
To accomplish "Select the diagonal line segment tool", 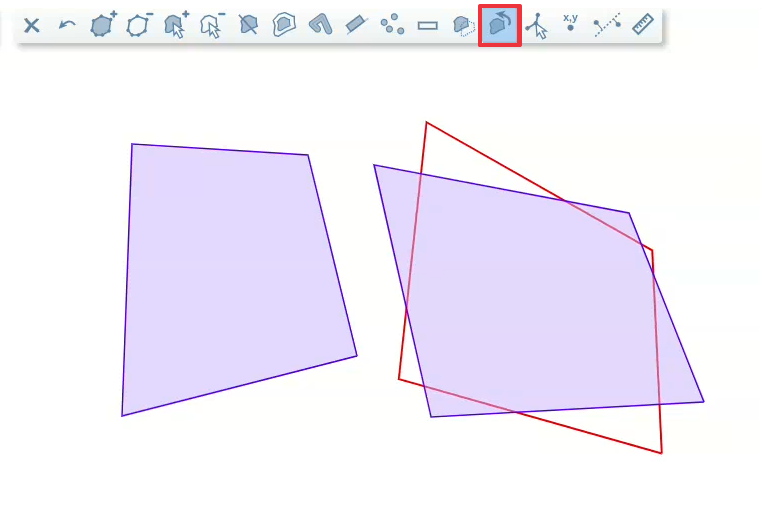I will click(x=356, y=25).
